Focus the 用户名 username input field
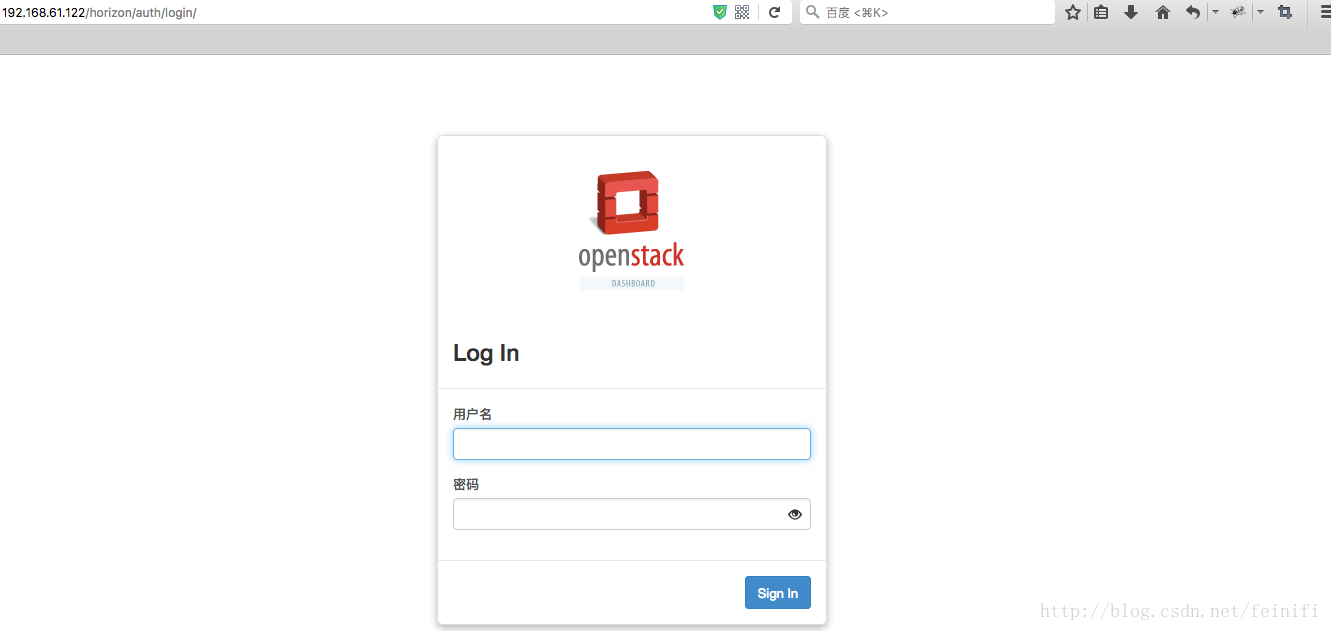 click(x=632, y=444)
